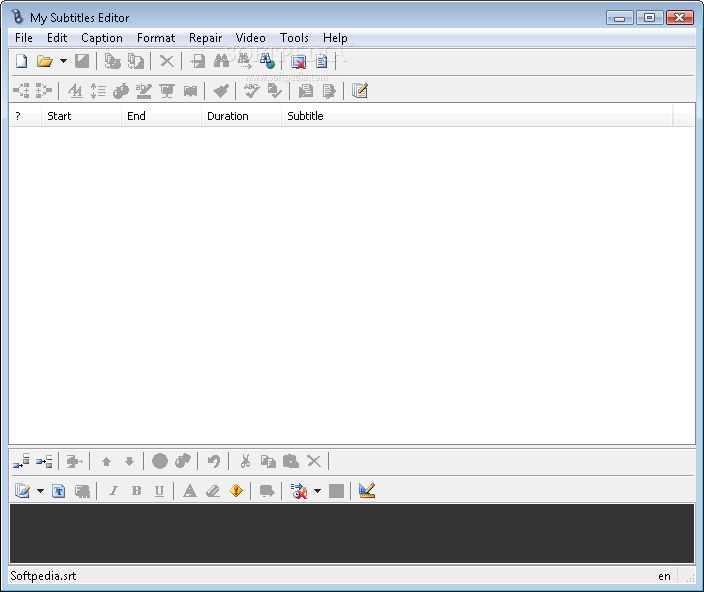This screenshot has height=592, width=704.
Task: Toggle Italic formatting
Action: click(114, 491)
